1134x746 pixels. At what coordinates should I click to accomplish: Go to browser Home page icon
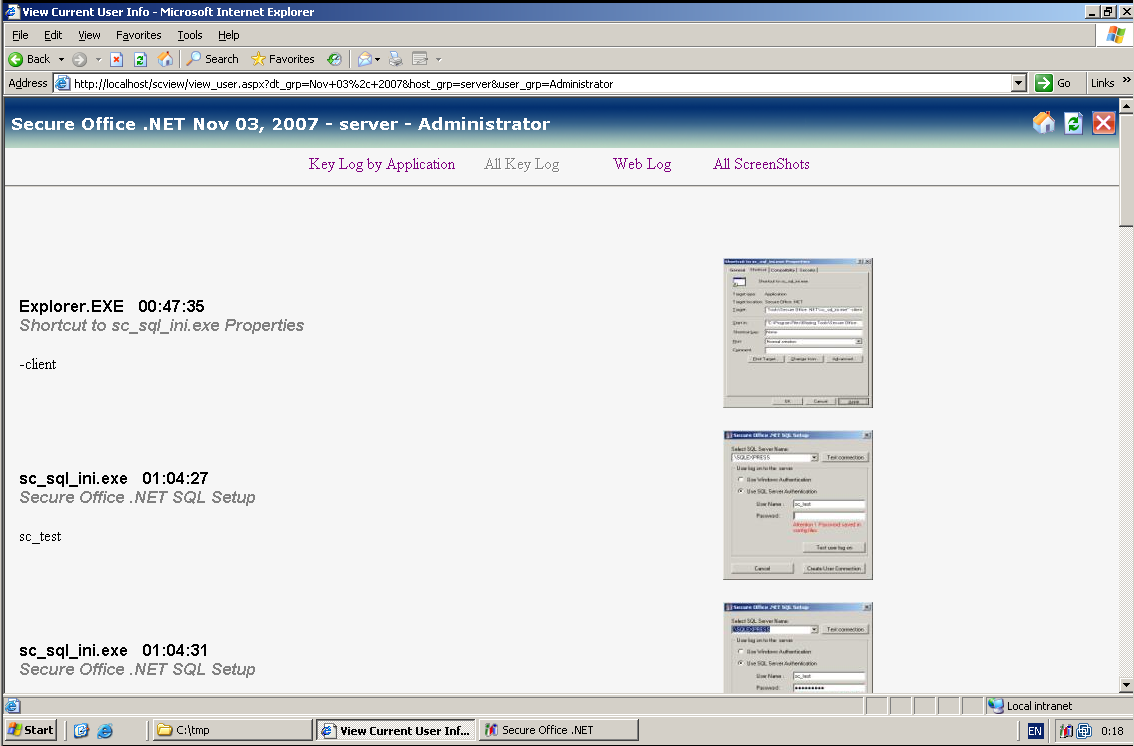(x=165, y=59)
